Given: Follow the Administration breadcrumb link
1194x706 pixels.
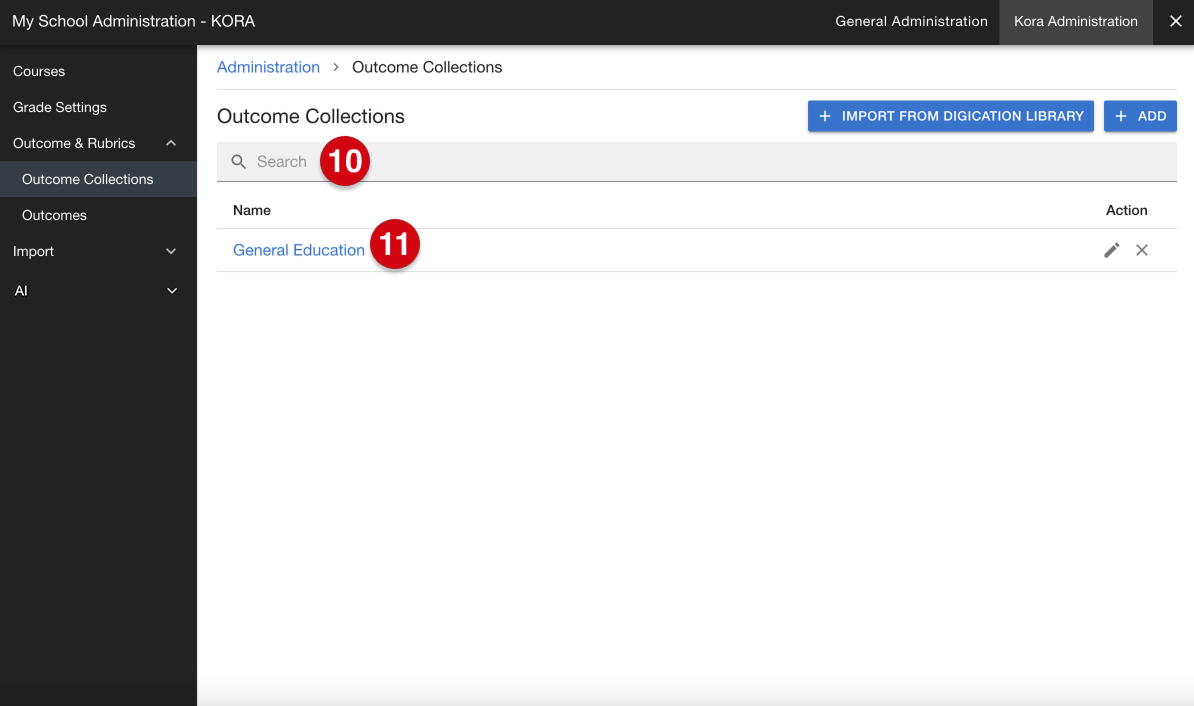Looking at the screenshot, I should [x=268, y=67].
